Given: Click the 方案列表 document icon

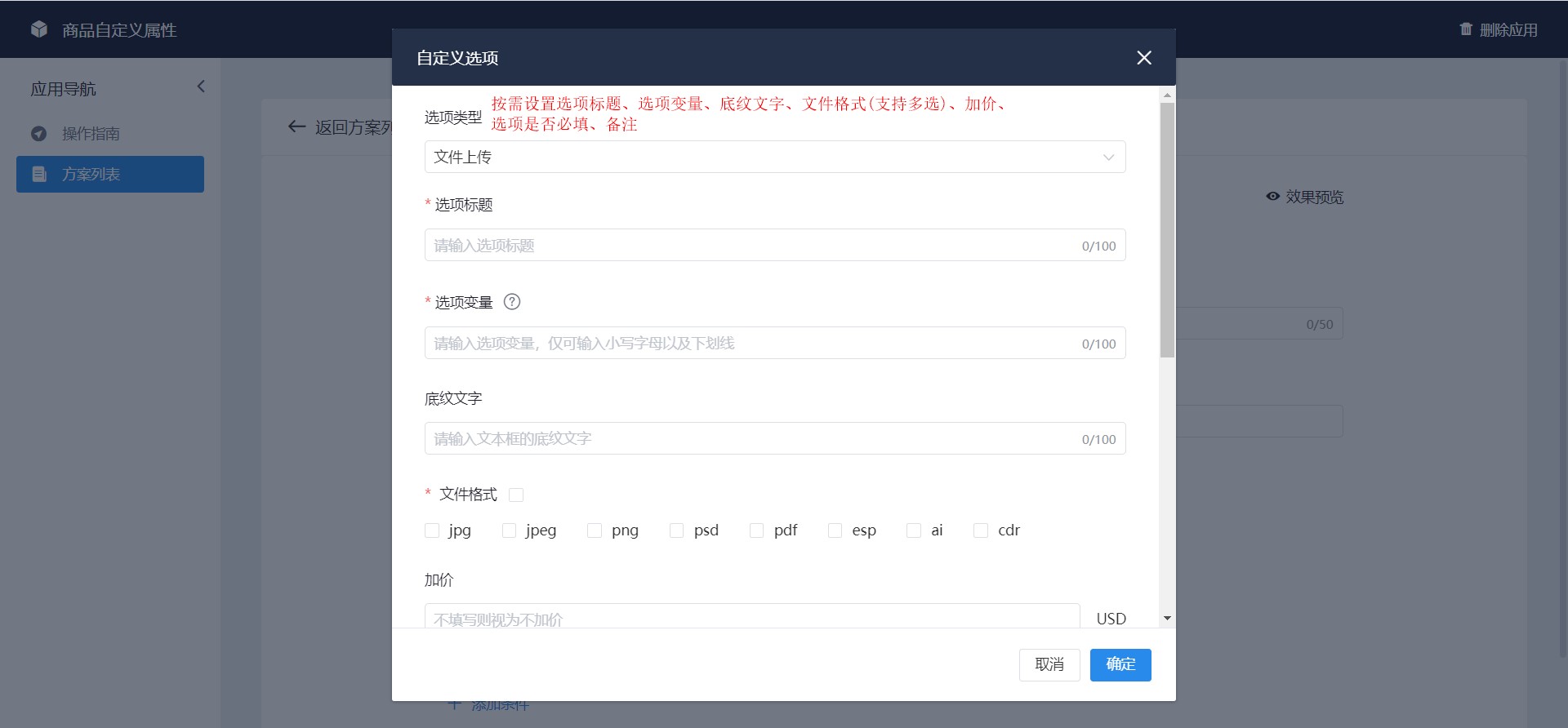Looking at the screenshot, I should tap(38, 174).
